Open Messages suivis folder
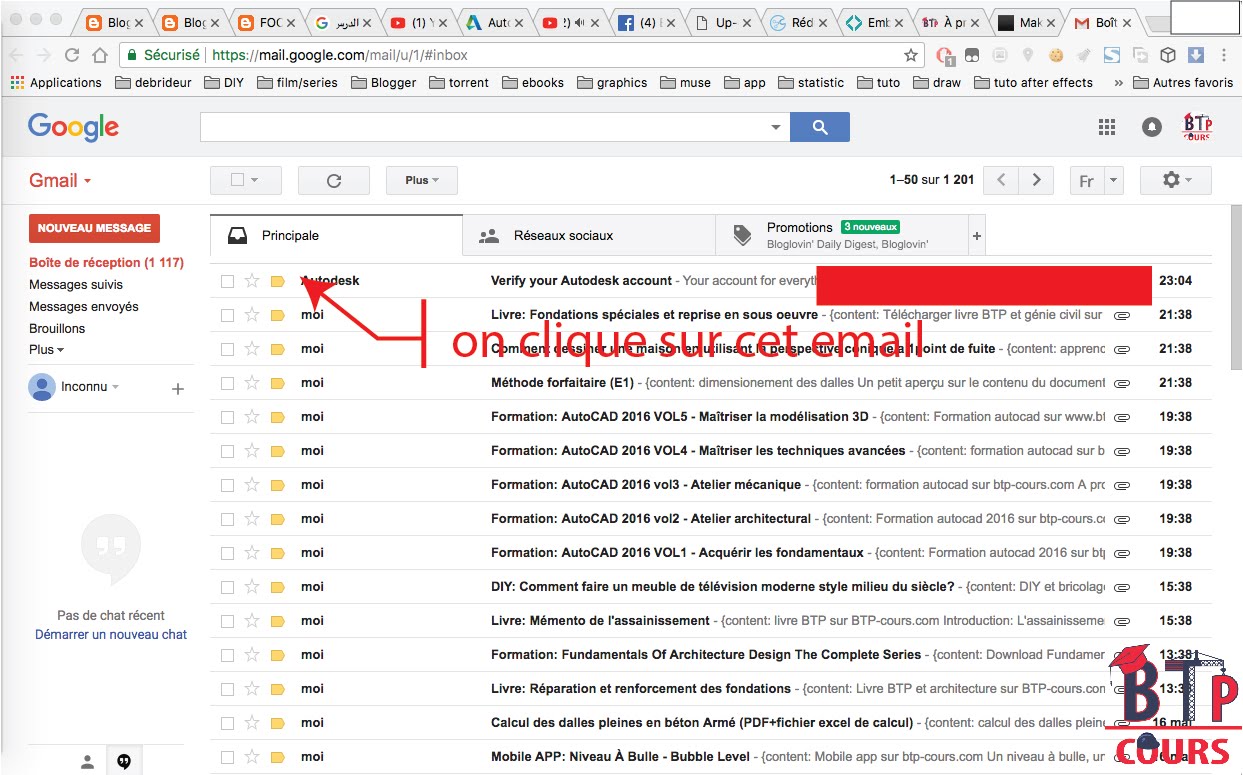The height and width of the screenshot is (775, 1243). click(x=76, y=285)
